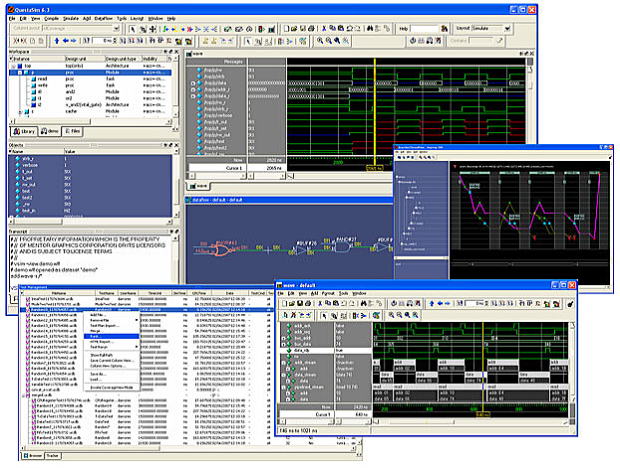Close the Workspace pane
This screenshot has height=468, width=620.
click(176, 52)
